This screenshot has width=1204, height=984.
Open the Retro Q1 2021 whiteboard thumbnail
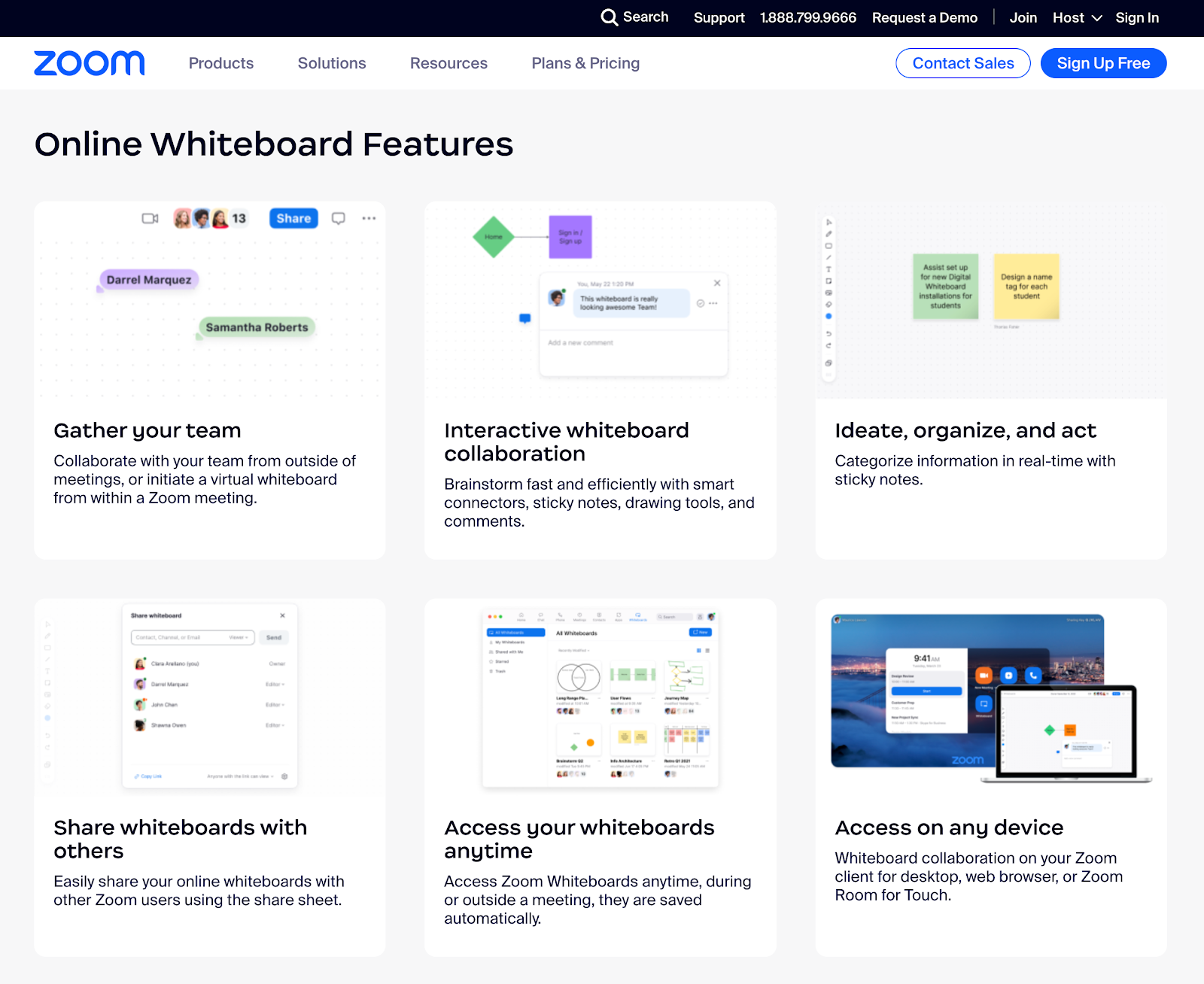[x=686, y=740]
